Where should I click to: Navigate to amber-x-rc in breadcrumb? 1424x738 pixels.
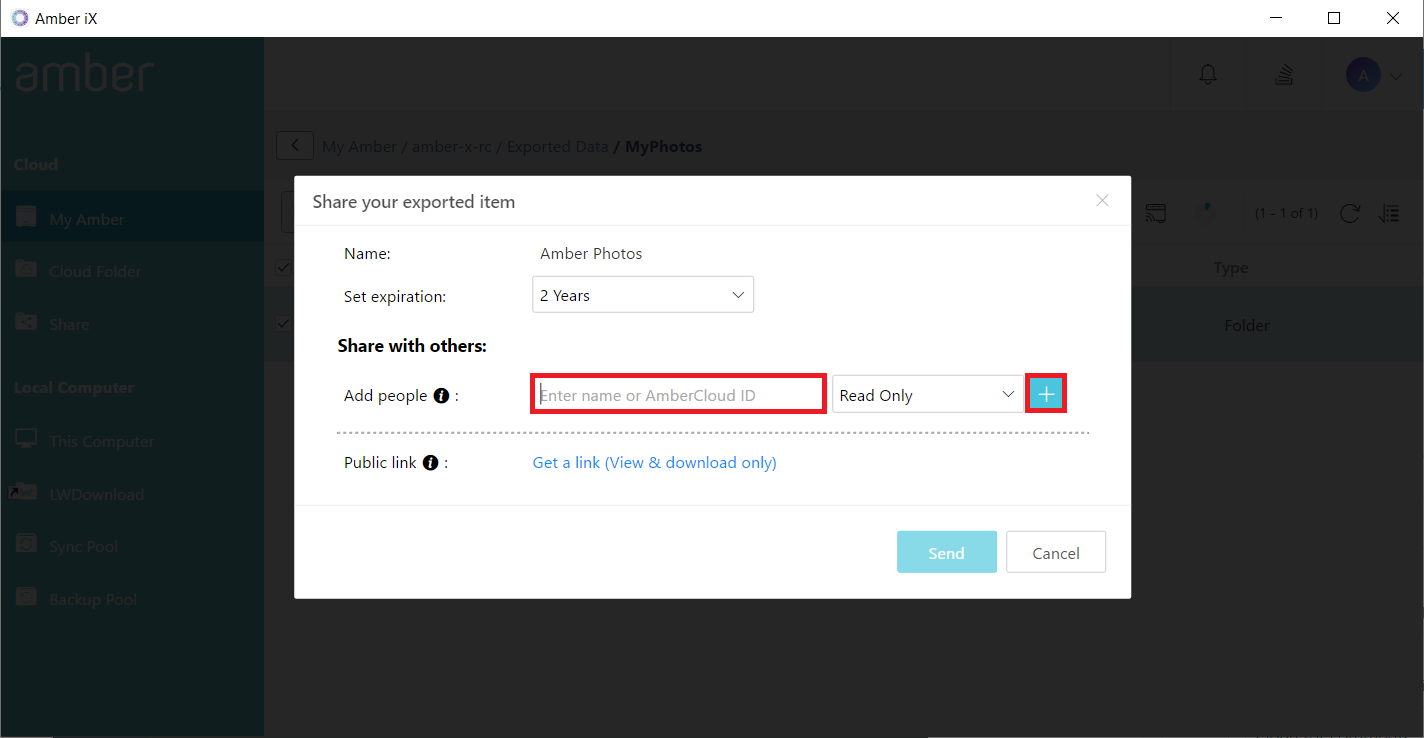point(455,147)
